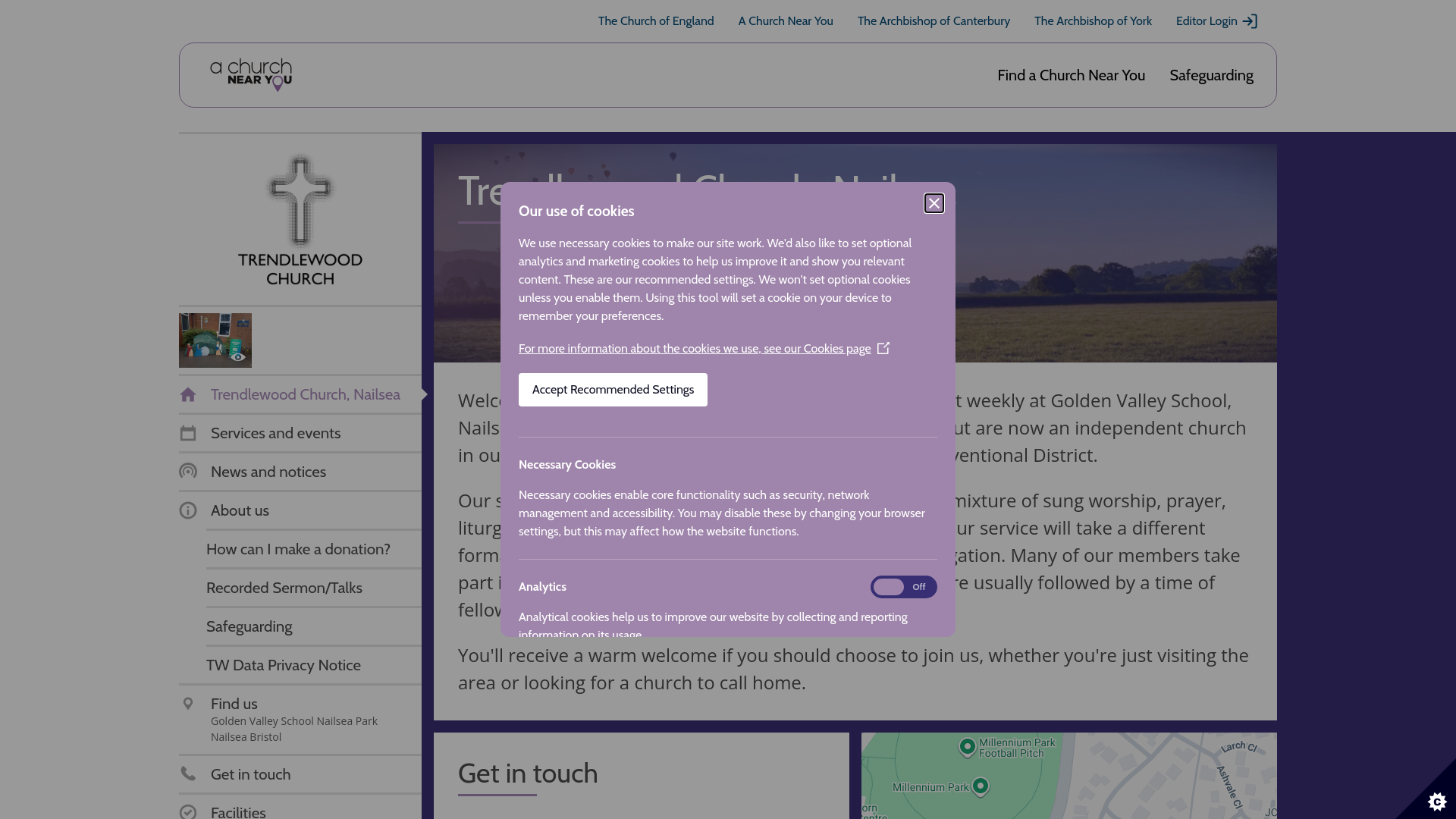The width and height of the screenshot is (1456, 819).
Task: Click the phone icon beside Get in touch
Action: pyautogui.click(x=188, y=774)
